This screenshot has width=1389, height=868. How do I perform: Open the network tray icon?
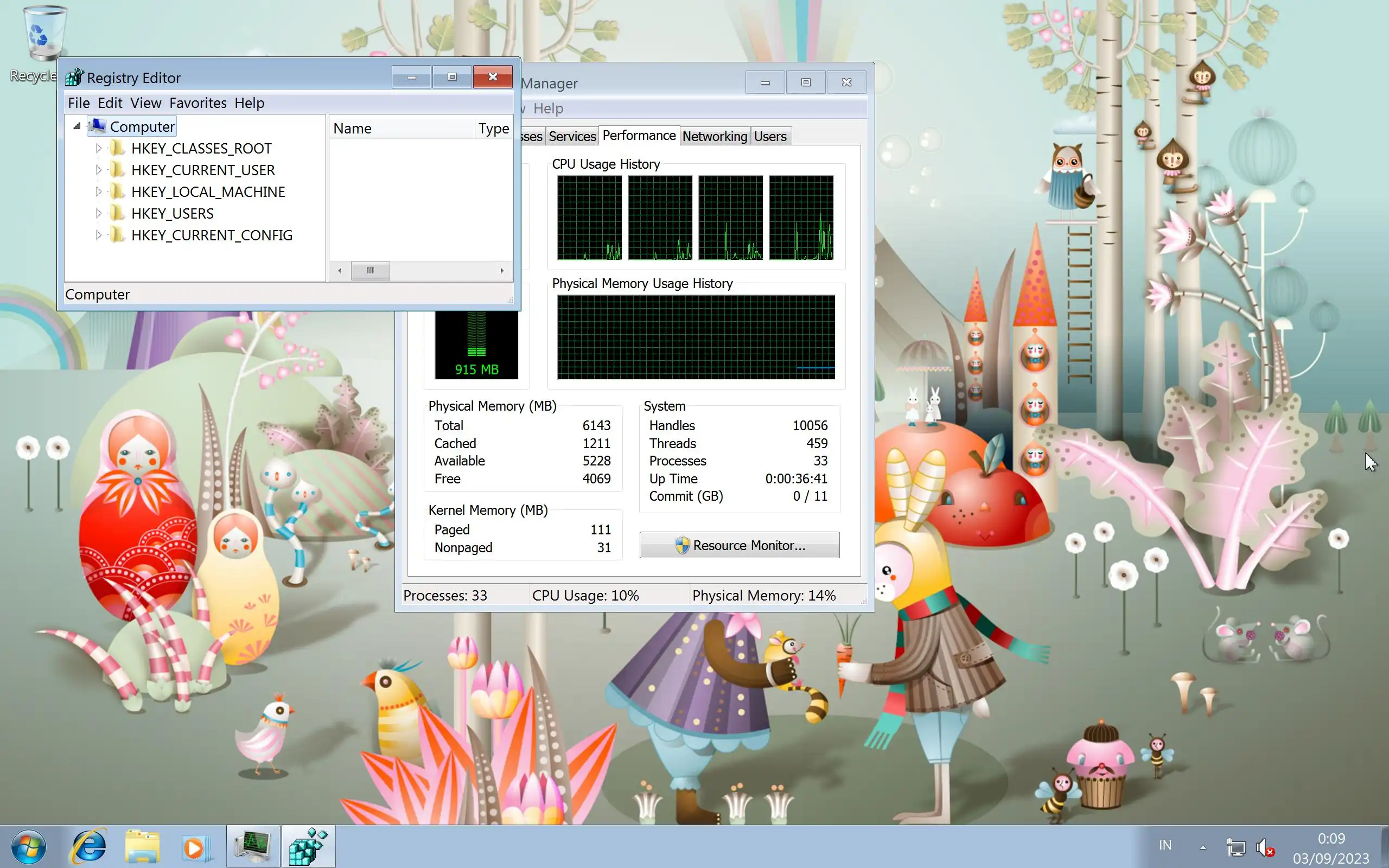(x=1236, y=847)
